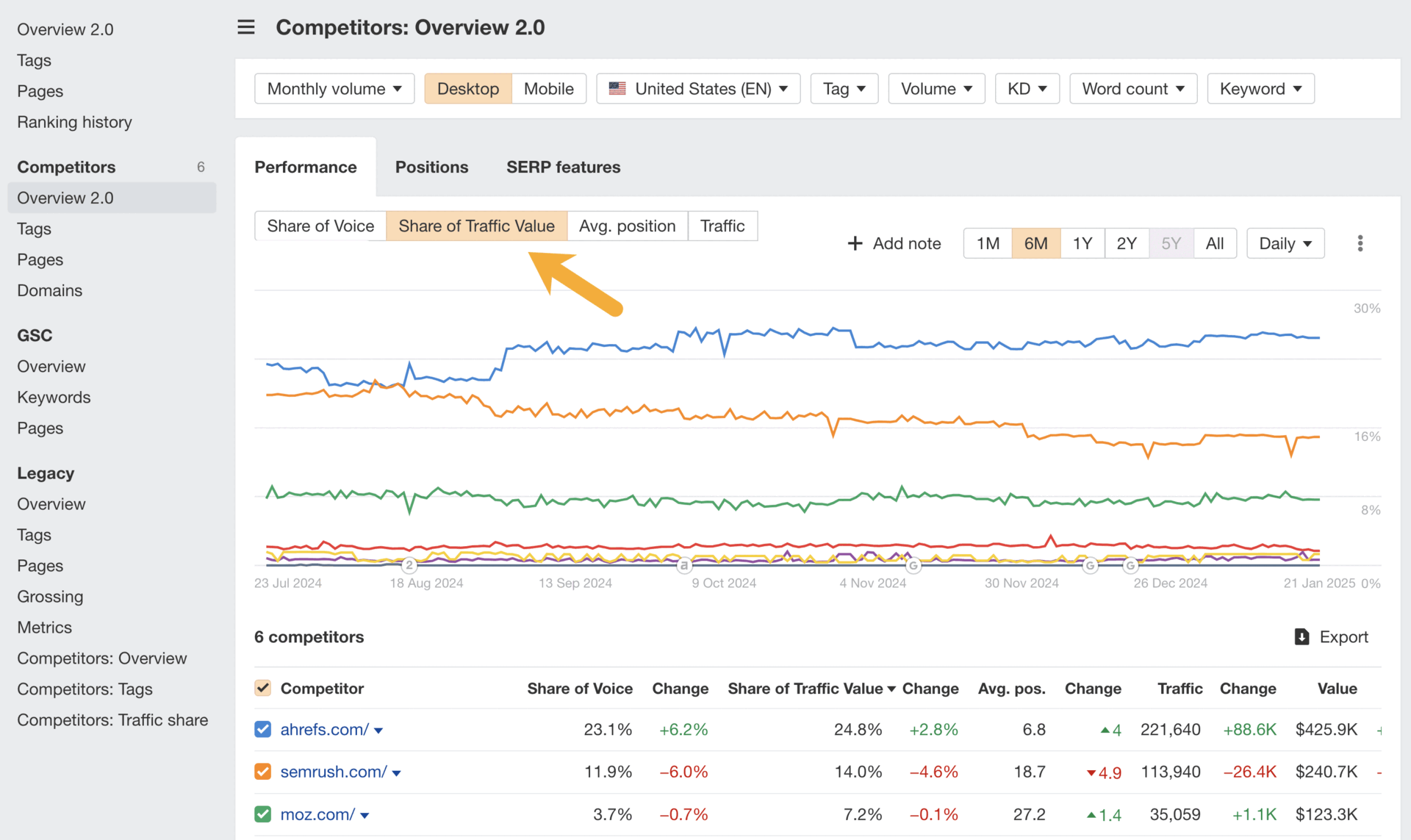This screenshot has width=1411, height=840.
Task: Open the SERP features tab
Action: pyautogui.click(x=563, y=167)
